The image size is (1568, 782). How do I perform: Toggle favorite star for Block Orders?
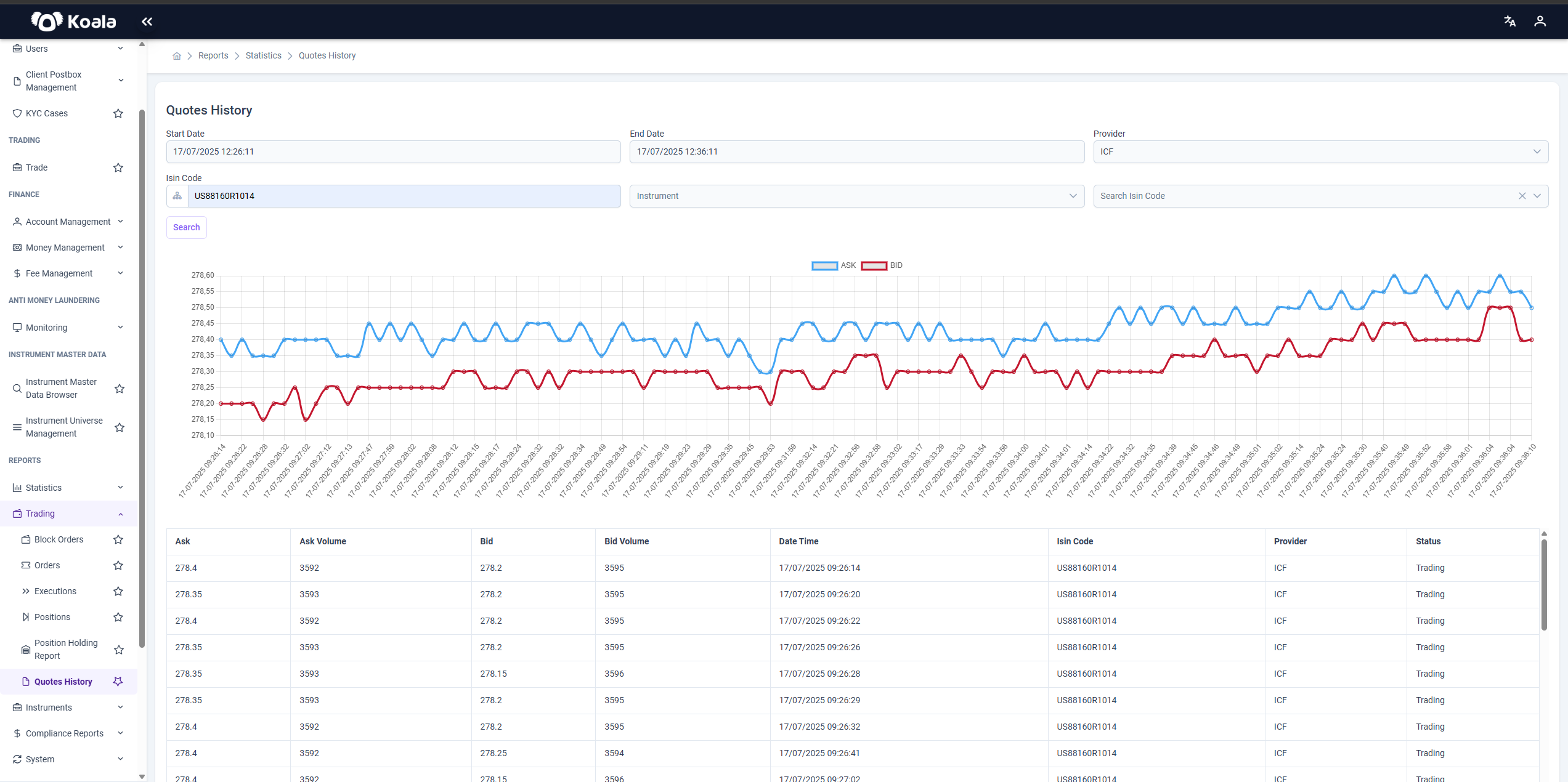click(x=118, y=539)
